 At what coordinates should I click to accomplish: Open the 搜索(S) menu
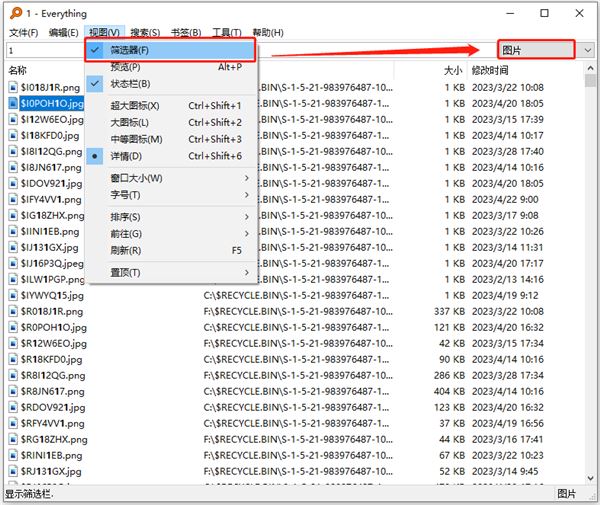(x=145, y=33)
